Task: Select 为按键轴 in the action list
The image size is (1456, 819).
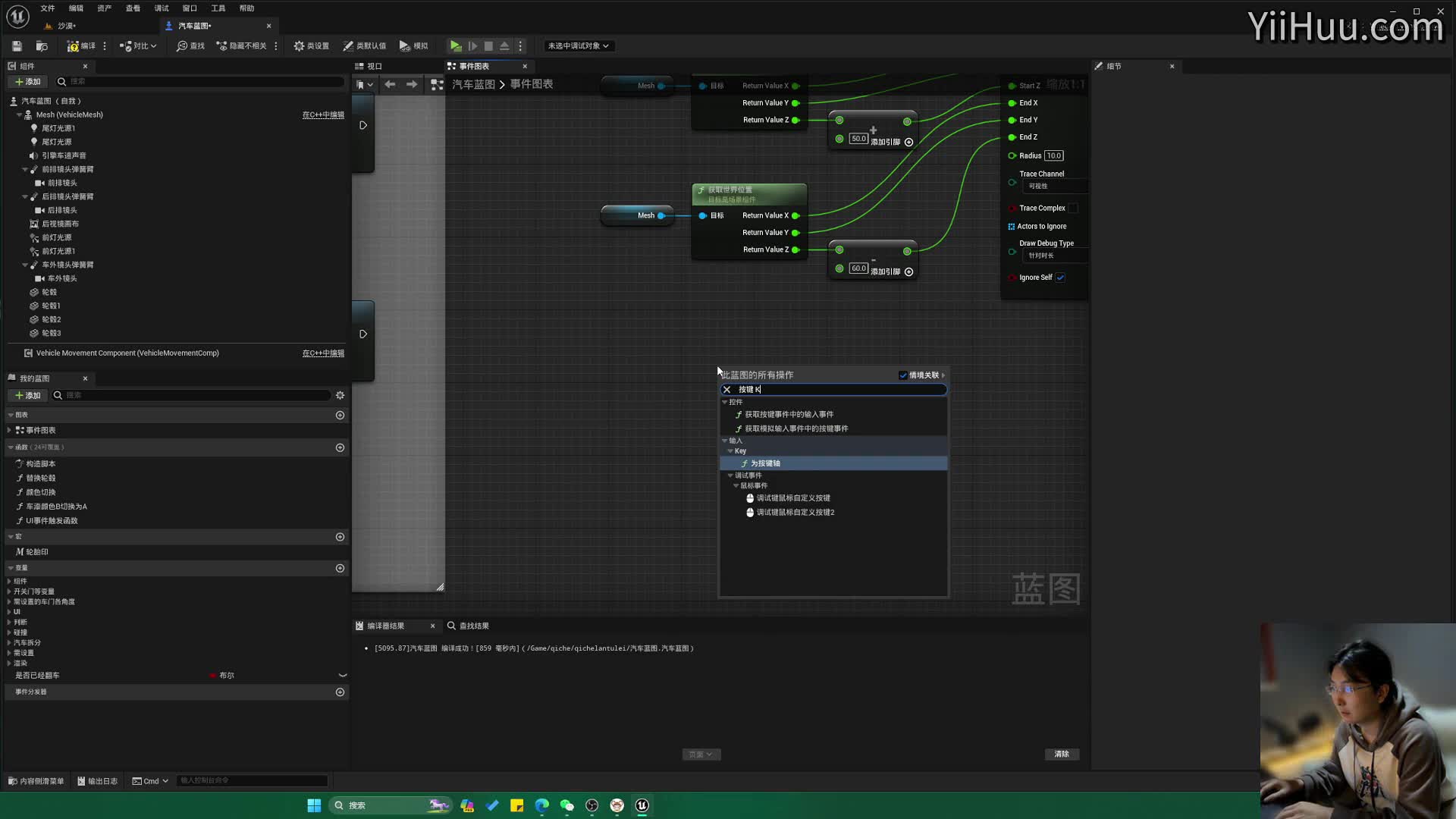Action: click(833, 463)
